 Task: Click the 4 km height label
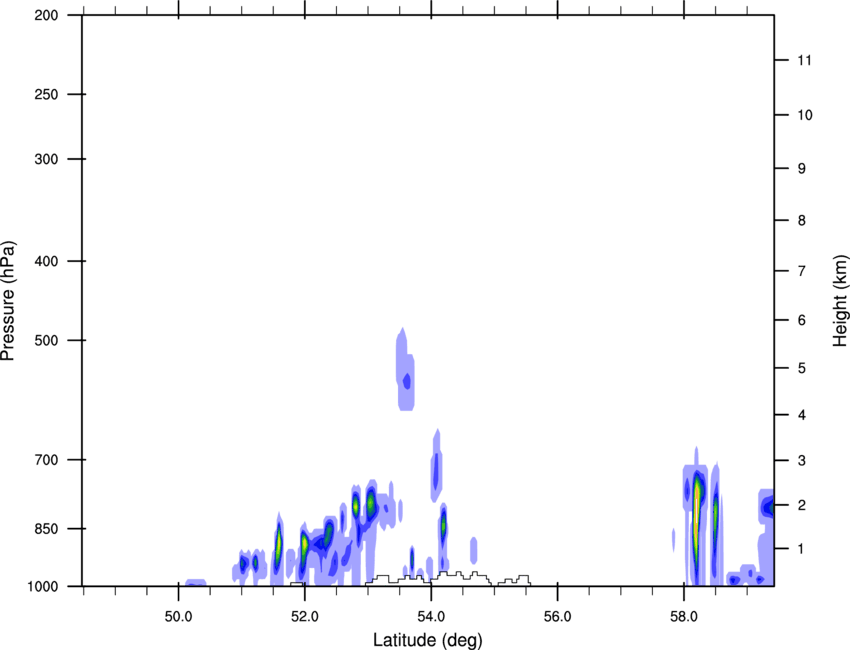click(802, 415)
